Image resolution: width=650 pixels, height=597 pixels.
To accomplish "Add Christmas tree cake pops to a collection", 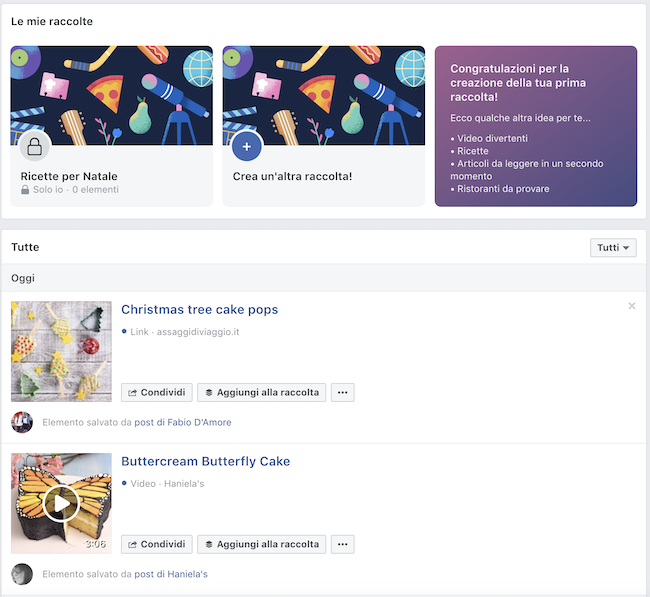I will pos(261,393).
